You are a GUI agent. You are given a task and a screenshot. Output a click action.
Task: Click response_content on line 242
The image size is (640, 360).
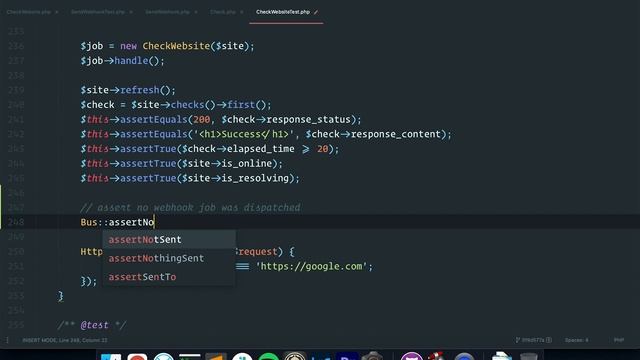(x=396, y=134)
